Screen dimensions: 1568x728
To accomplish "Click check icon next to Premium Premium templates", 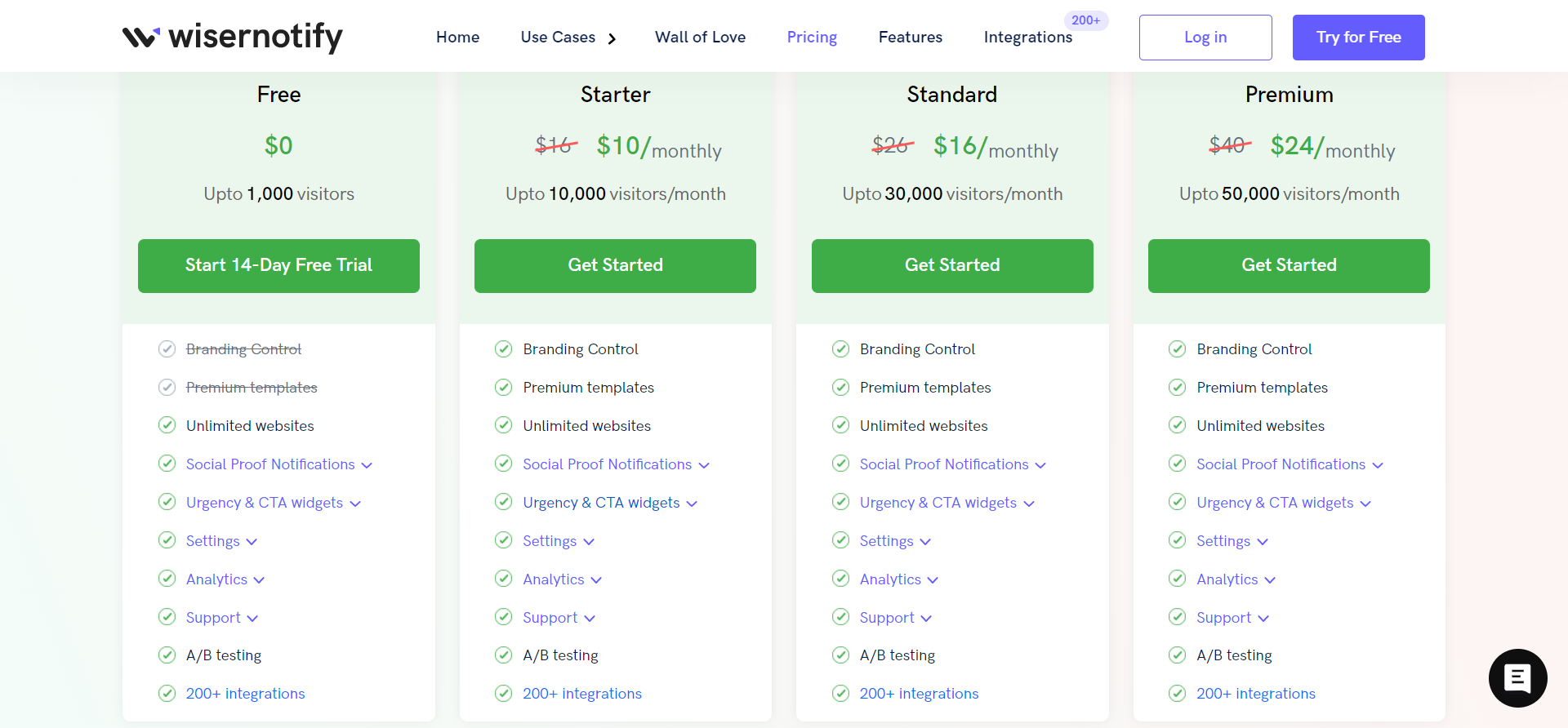I will tap(1177, 387).
